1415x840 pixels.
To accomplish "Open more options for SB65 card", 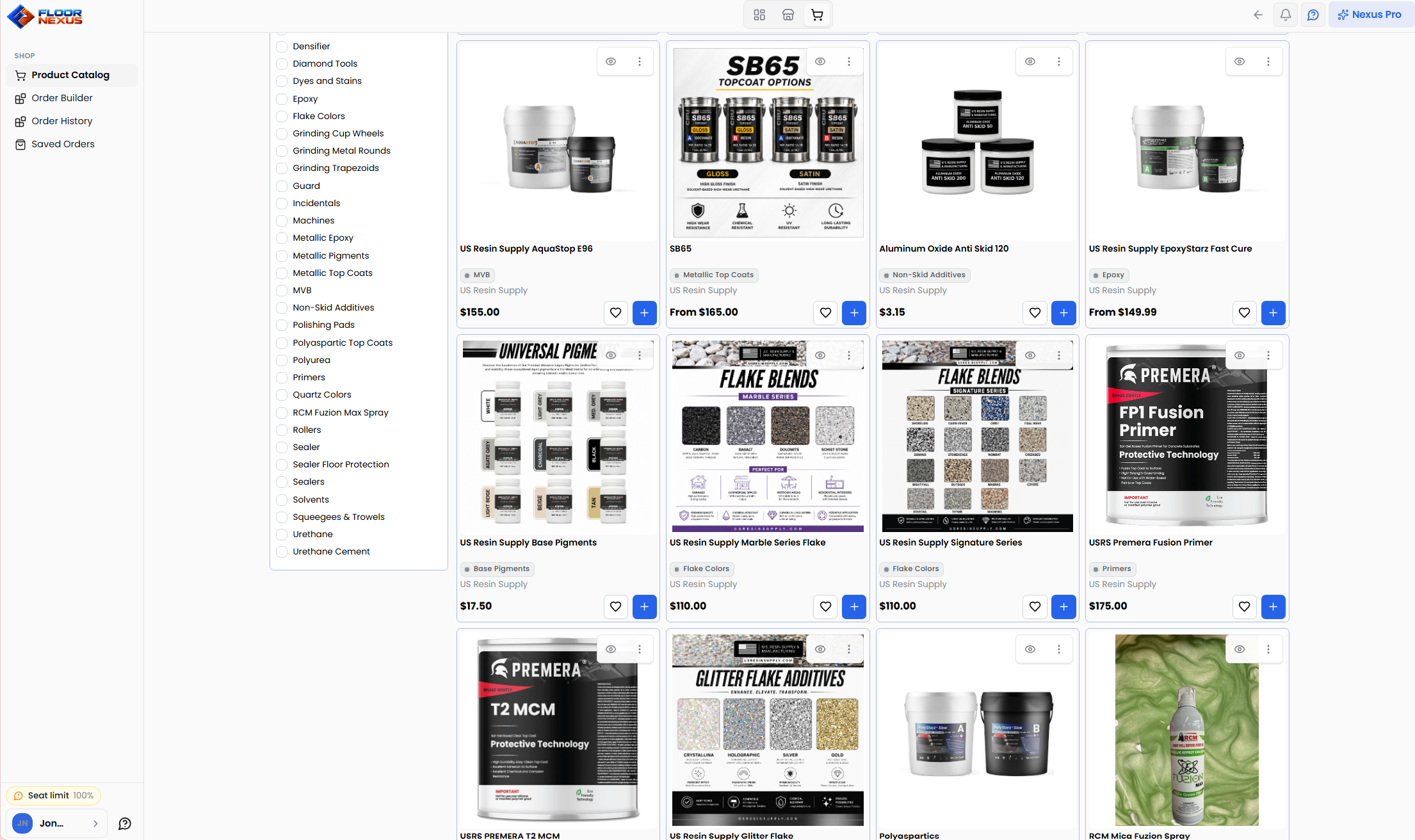I will click(849, 61).
